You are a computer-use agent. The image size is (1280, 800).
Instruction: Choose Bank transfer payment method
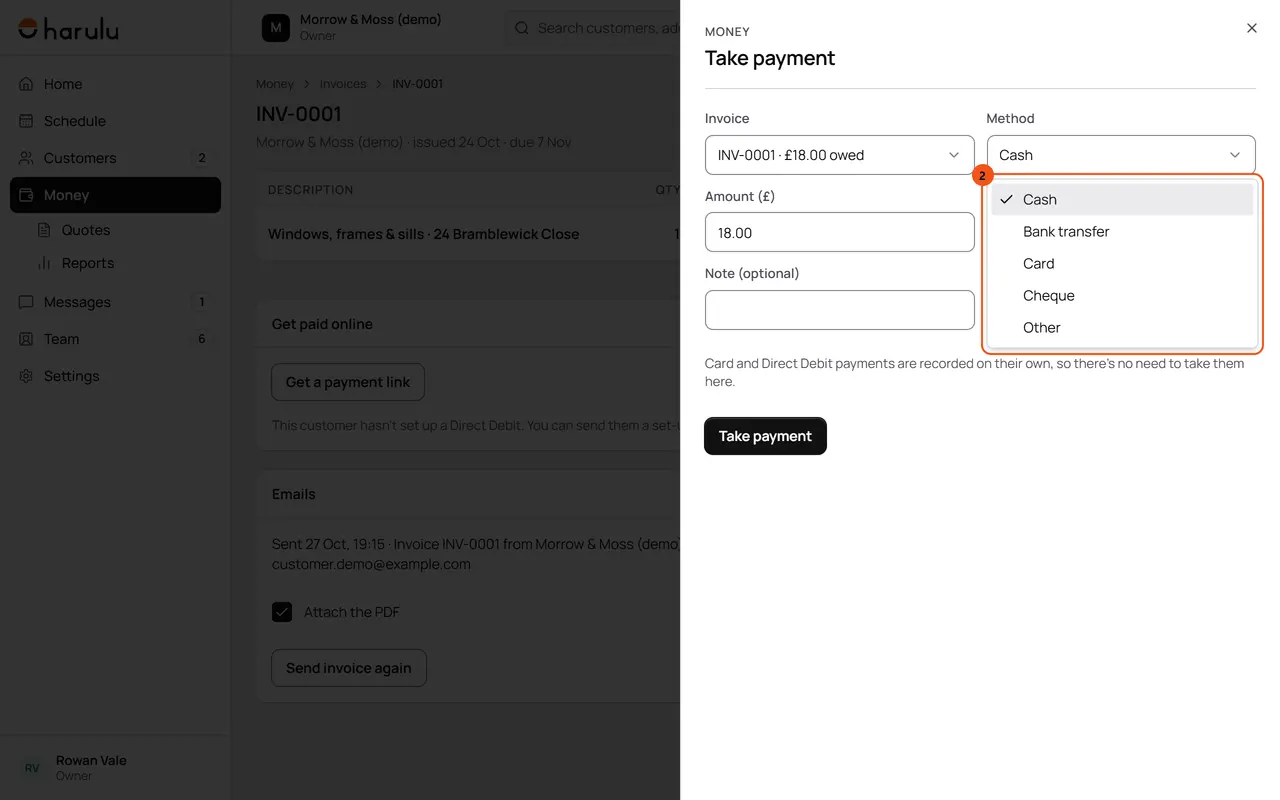1122,231
